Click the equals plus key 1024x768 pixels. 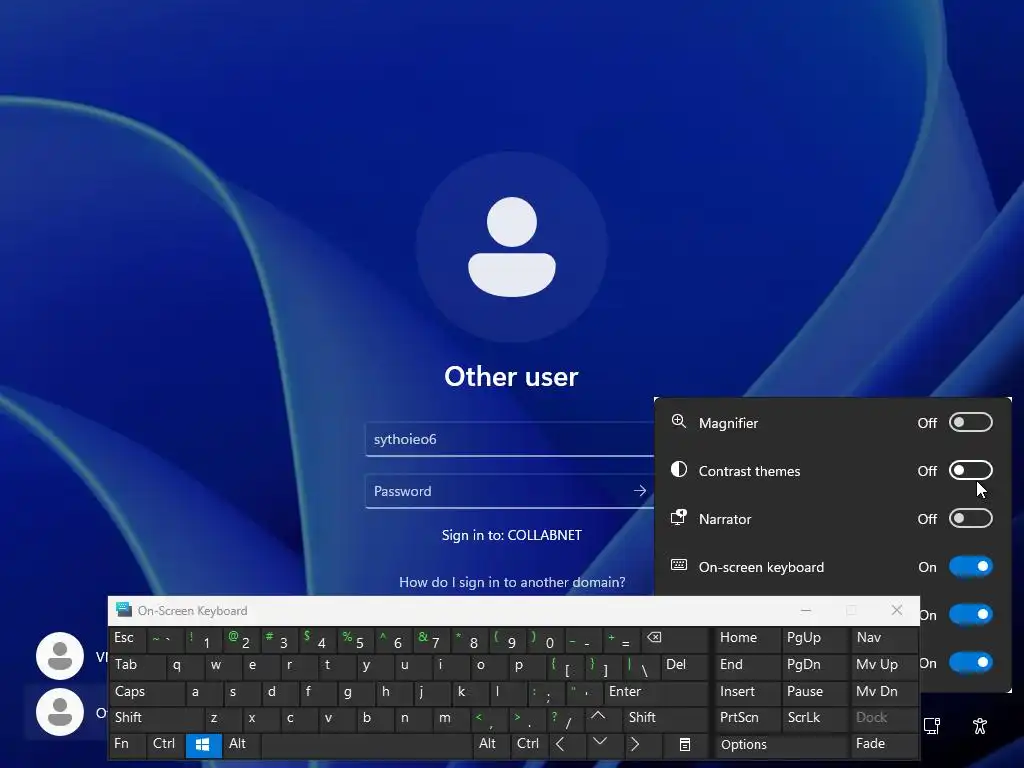coord(622,639)
